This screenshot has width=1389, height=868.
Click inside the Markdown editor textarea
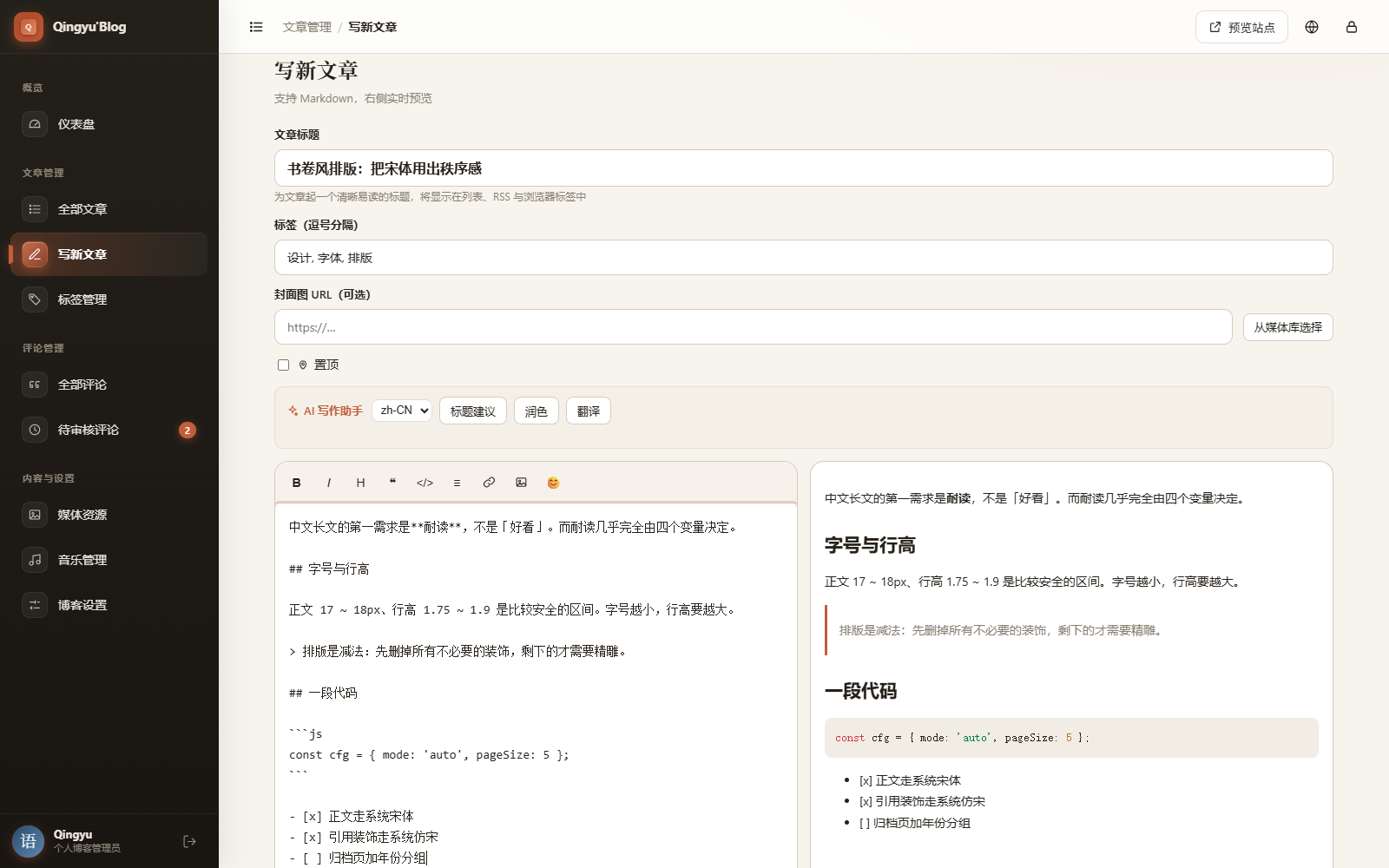point(536,686)
